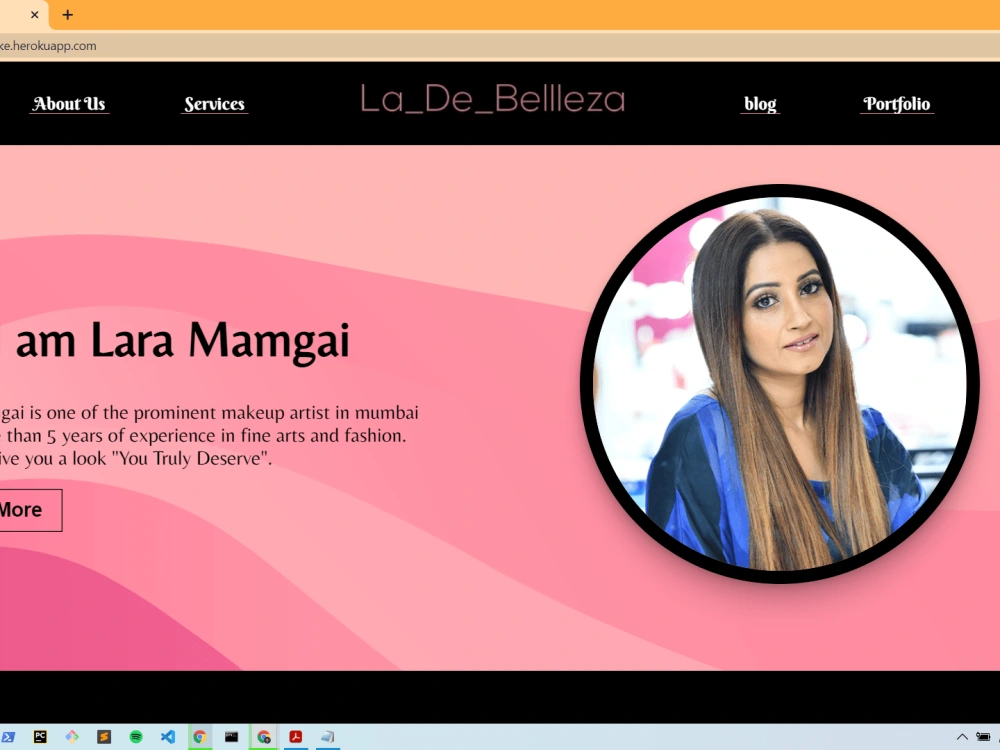Open Spotify from the taskbar
This screenshot has width=1000, height=750.
coord(136,737)
